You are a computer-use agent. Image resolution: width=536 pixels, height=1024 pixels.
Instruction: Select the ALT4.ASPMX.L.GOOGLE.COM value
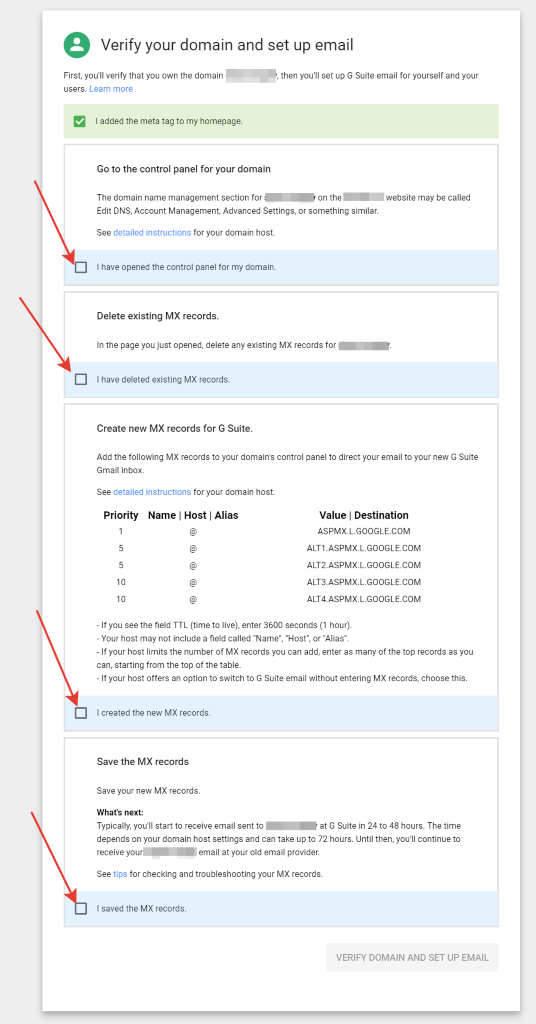point(364,600)
